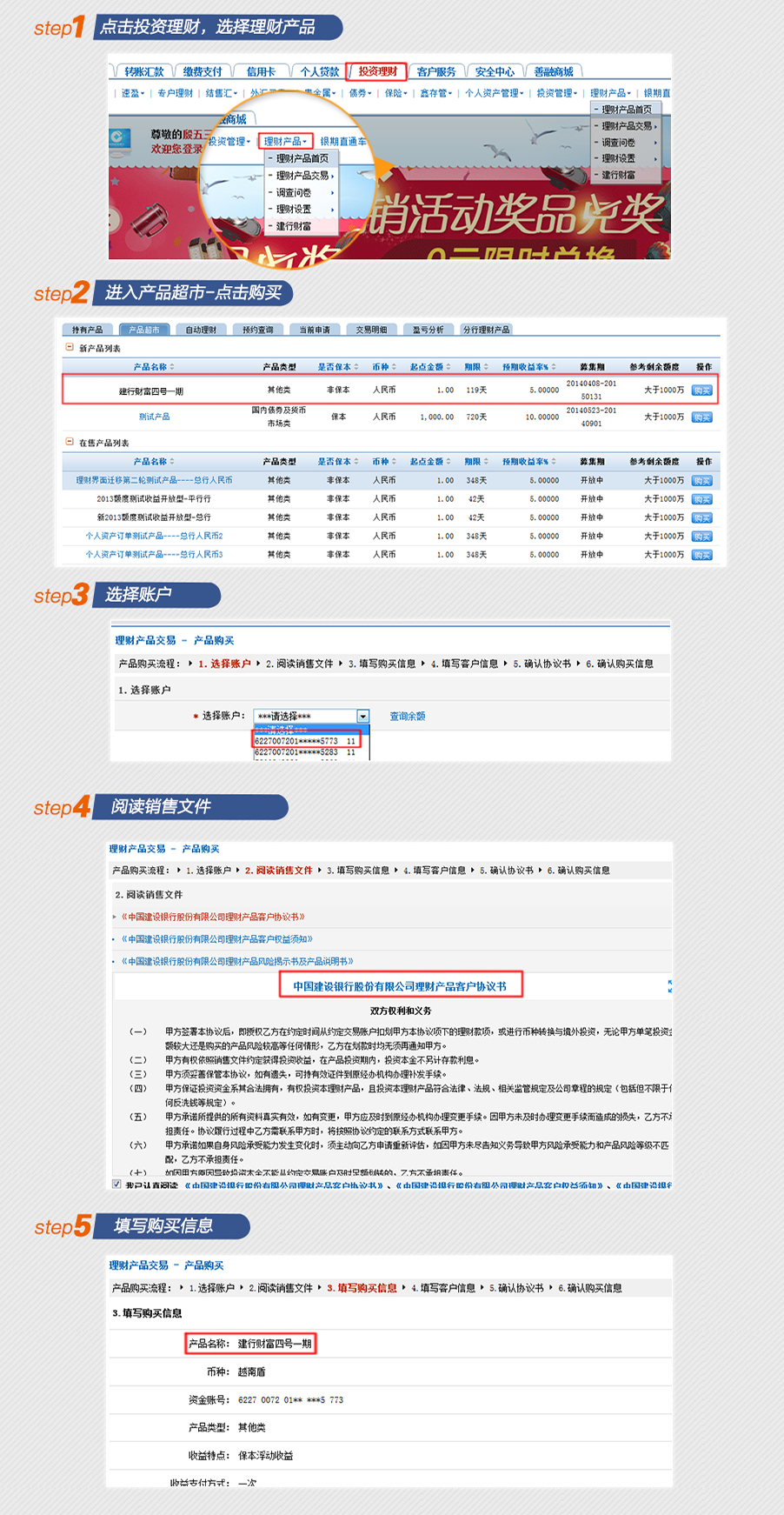This screenshot has width=784, height=1515.
Task: Open the 客户服务 navigation tab
Action: pyautogui.click(x=436, y=71)
